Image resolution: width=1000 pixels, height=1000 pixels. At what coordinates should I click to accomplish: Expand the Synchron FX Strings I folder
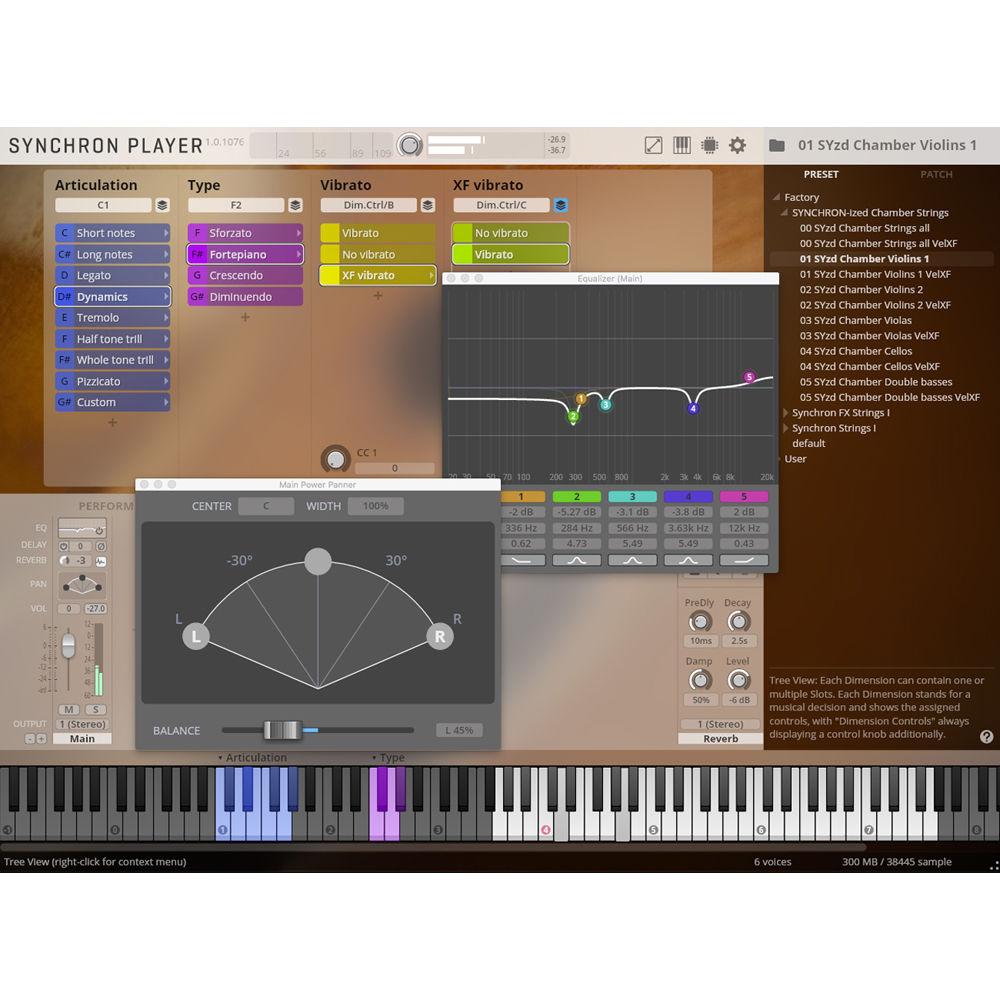coord(786,413)
